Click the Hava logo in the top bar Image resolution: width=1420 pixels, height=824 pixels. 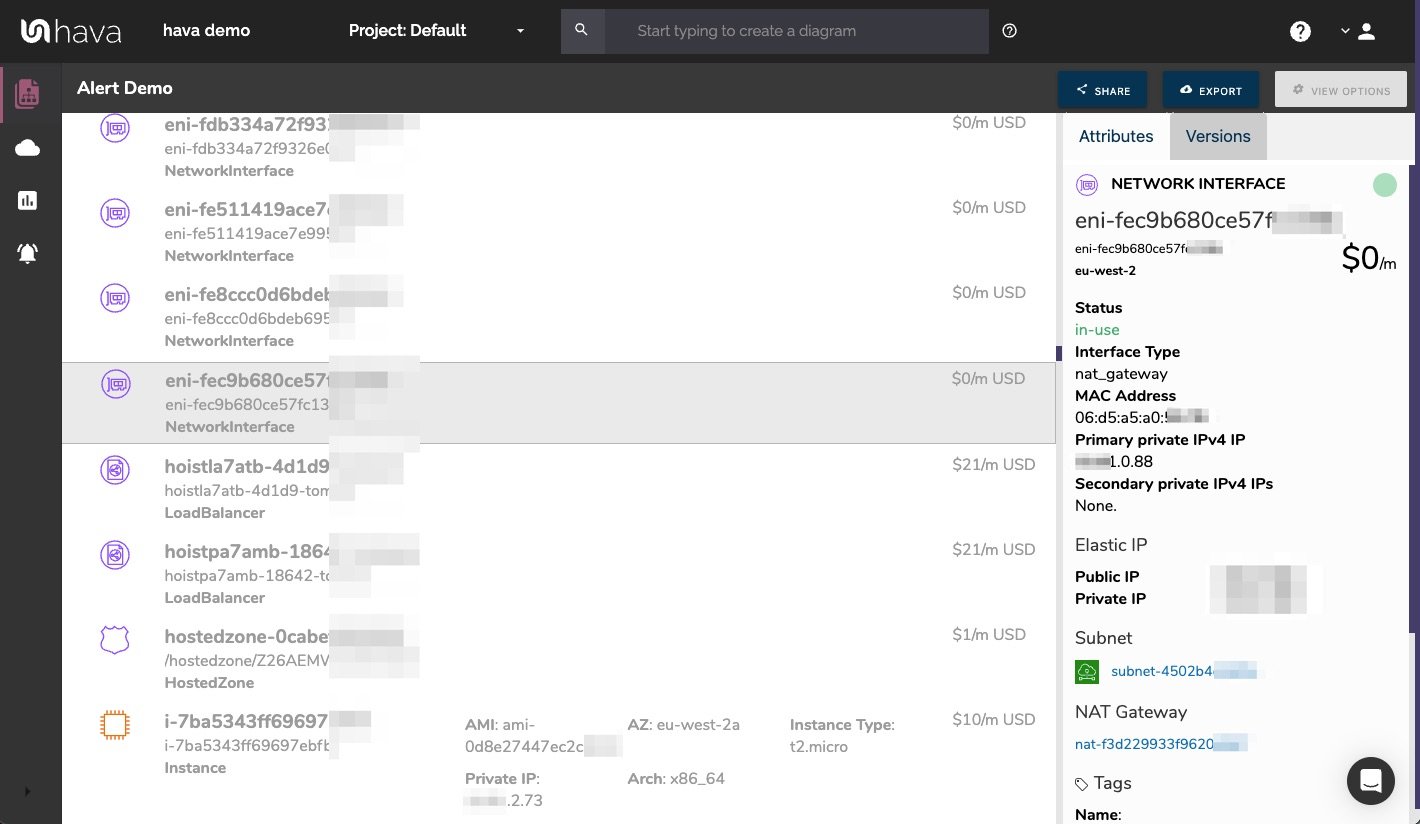(x=70, y=31)
